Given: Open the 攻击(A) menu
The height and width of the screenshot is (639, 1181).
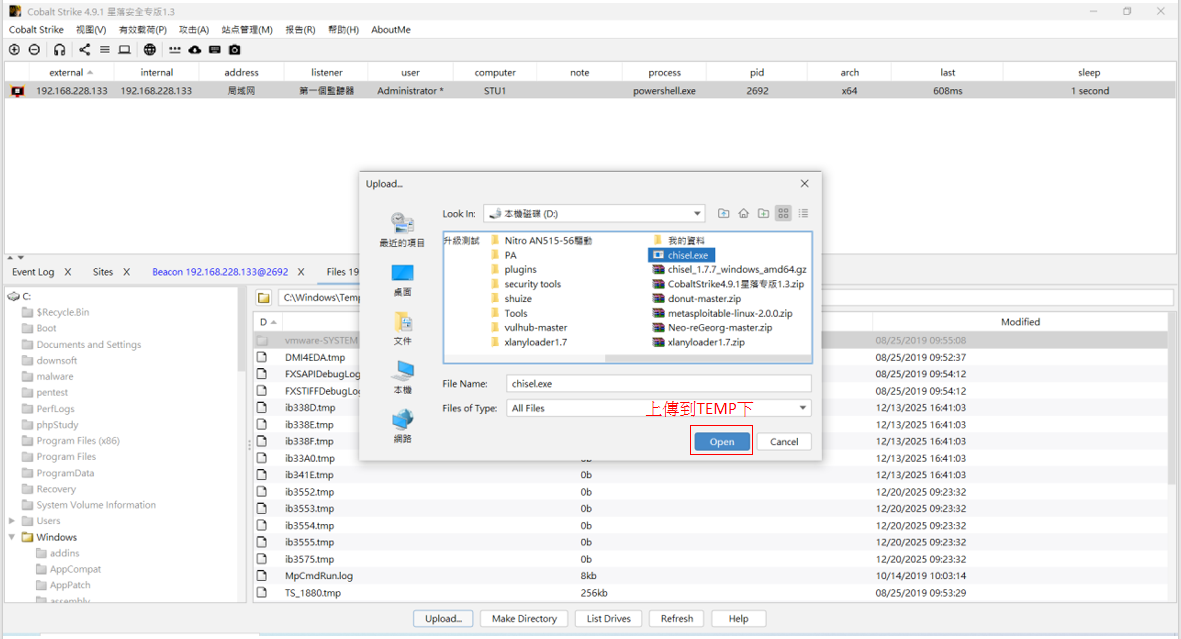Looking at the screenshot, I should point(194,29).
